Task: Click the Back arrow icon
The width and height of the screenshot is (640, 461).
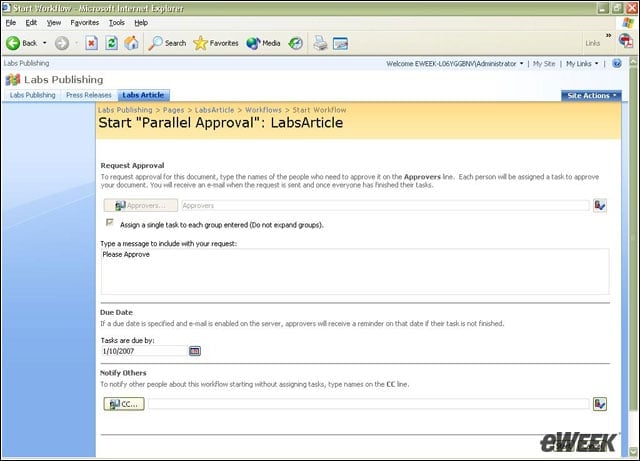Action: pyautogui.click(x=13, y=43)
